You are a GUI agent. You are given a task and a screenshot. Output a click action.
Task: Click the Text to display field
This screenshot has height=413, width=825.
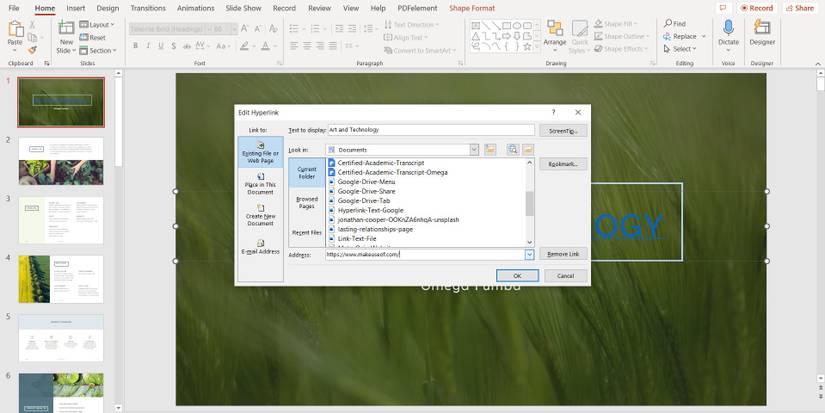[431, 129]
